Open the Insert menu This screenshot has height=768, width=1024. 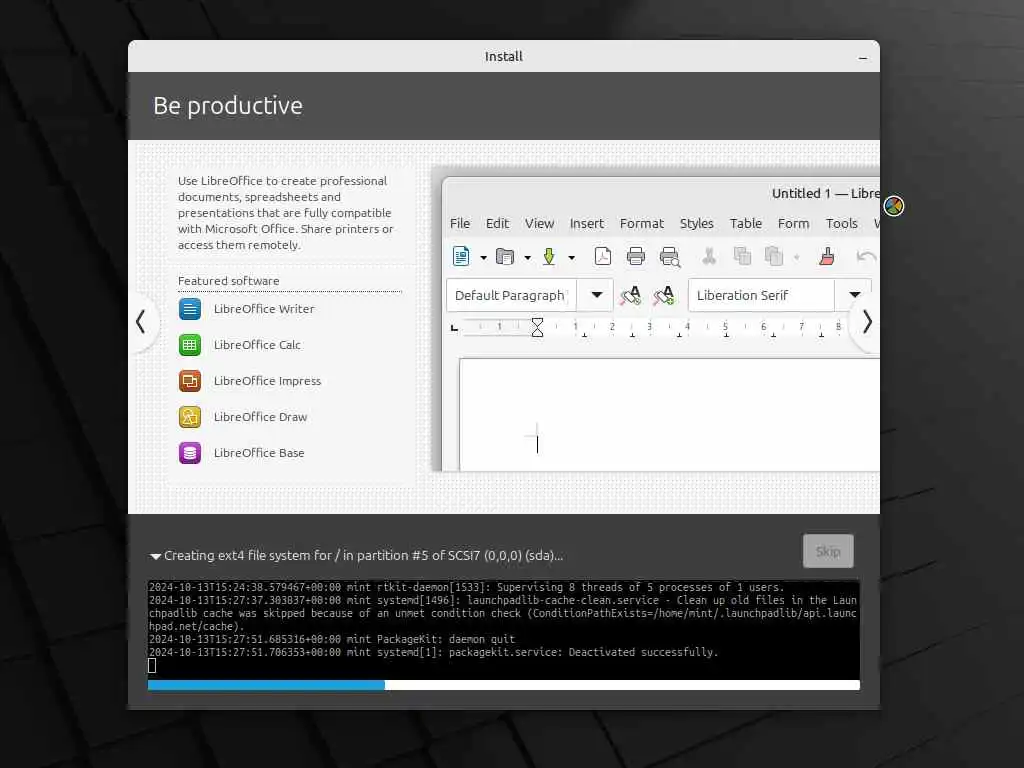point(586,223)
